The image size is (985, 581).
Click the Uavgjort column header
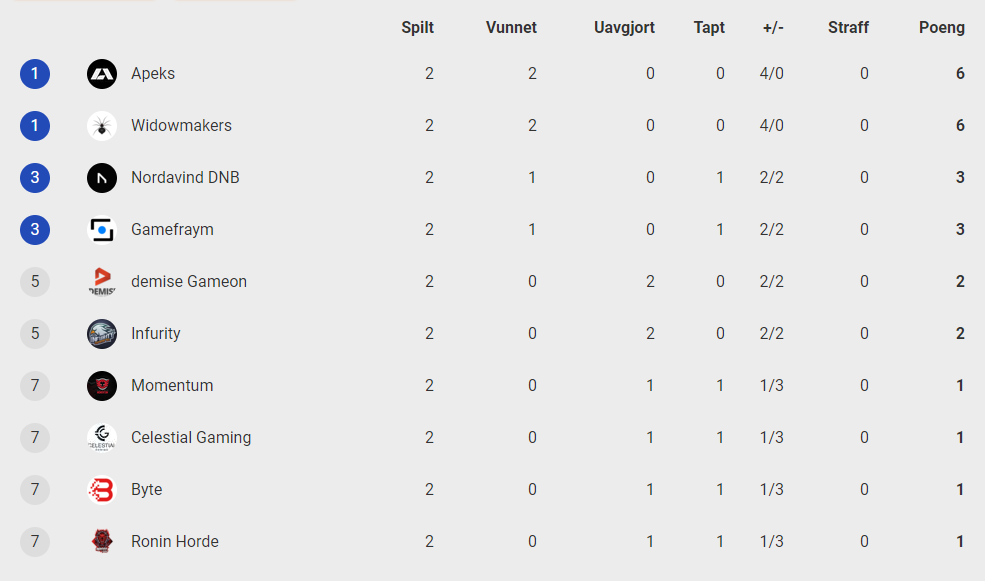coord(624,28)
